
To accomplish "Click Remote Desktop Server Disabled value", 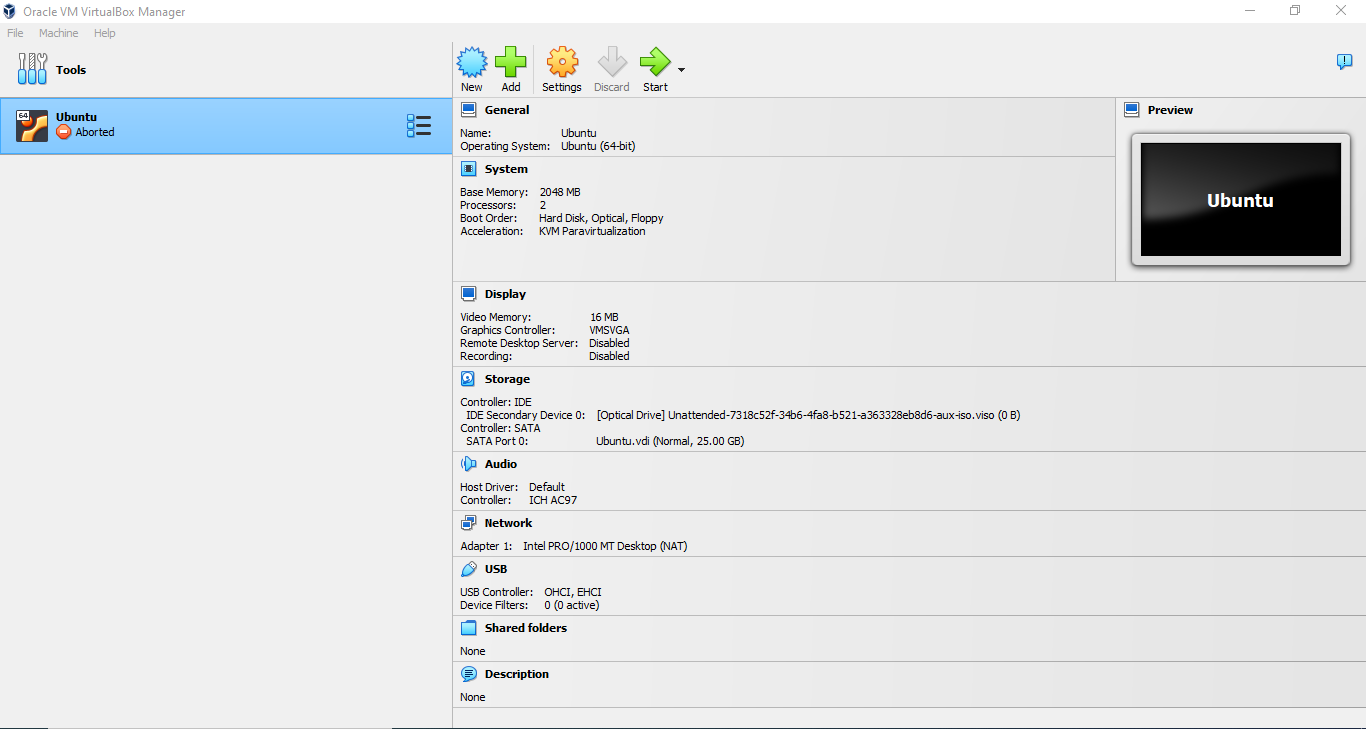I will pyautogui.click(x=609, y=343).
